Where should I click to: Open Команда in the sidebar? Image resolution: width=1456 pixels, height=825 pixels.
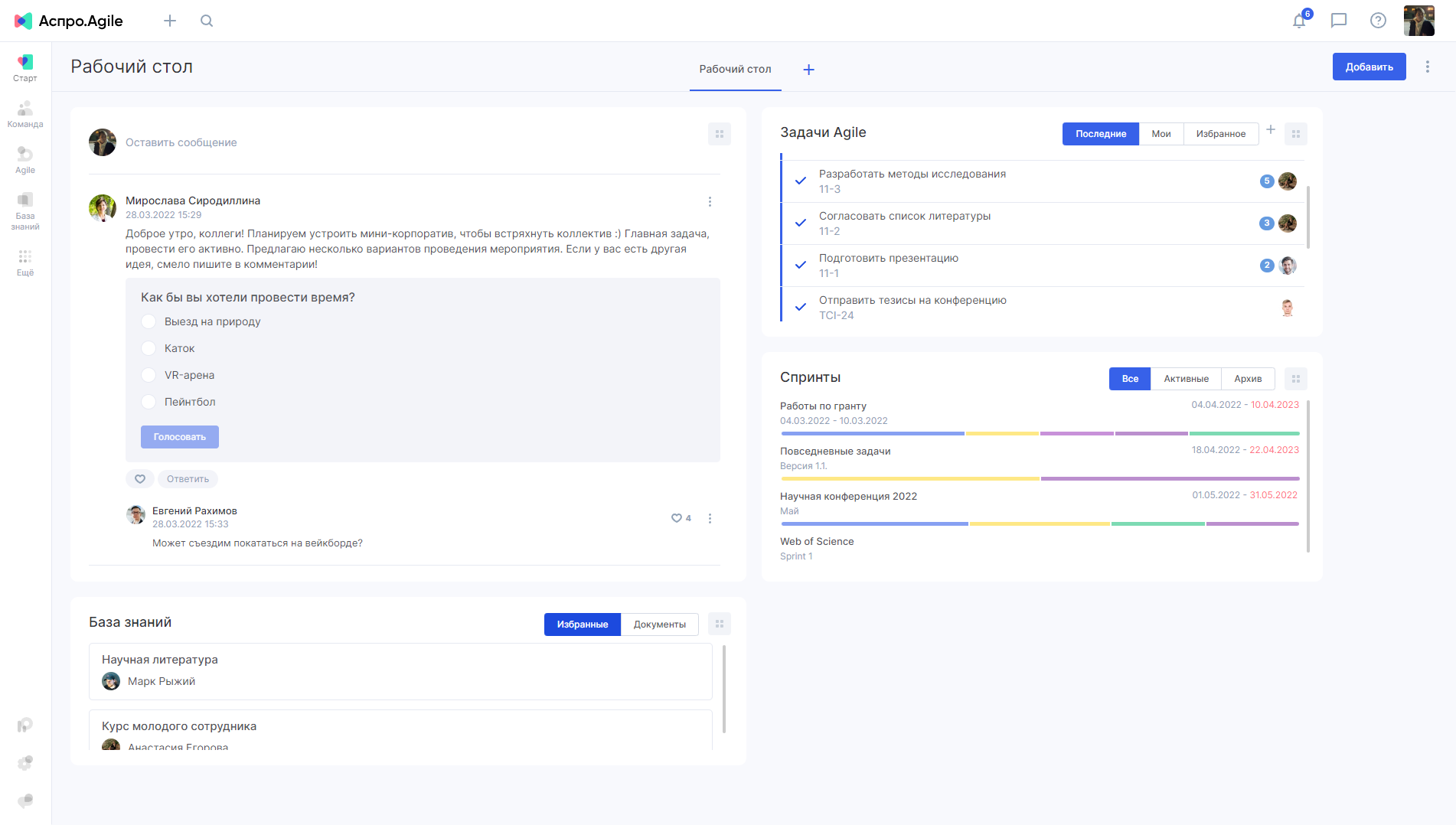25,114
